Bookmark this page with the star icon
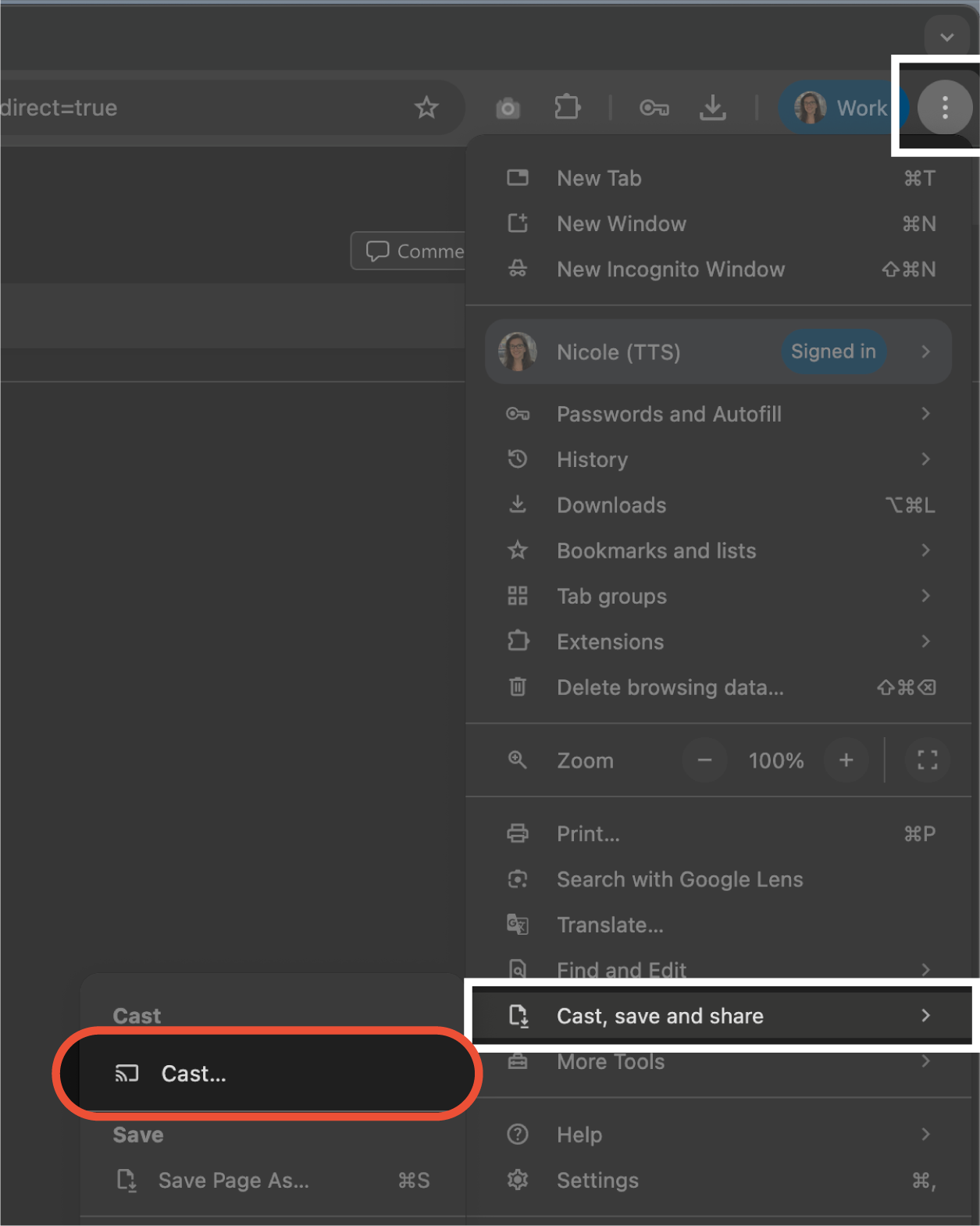This screenshot has width=980, height=1226. (x=426, y=108)
